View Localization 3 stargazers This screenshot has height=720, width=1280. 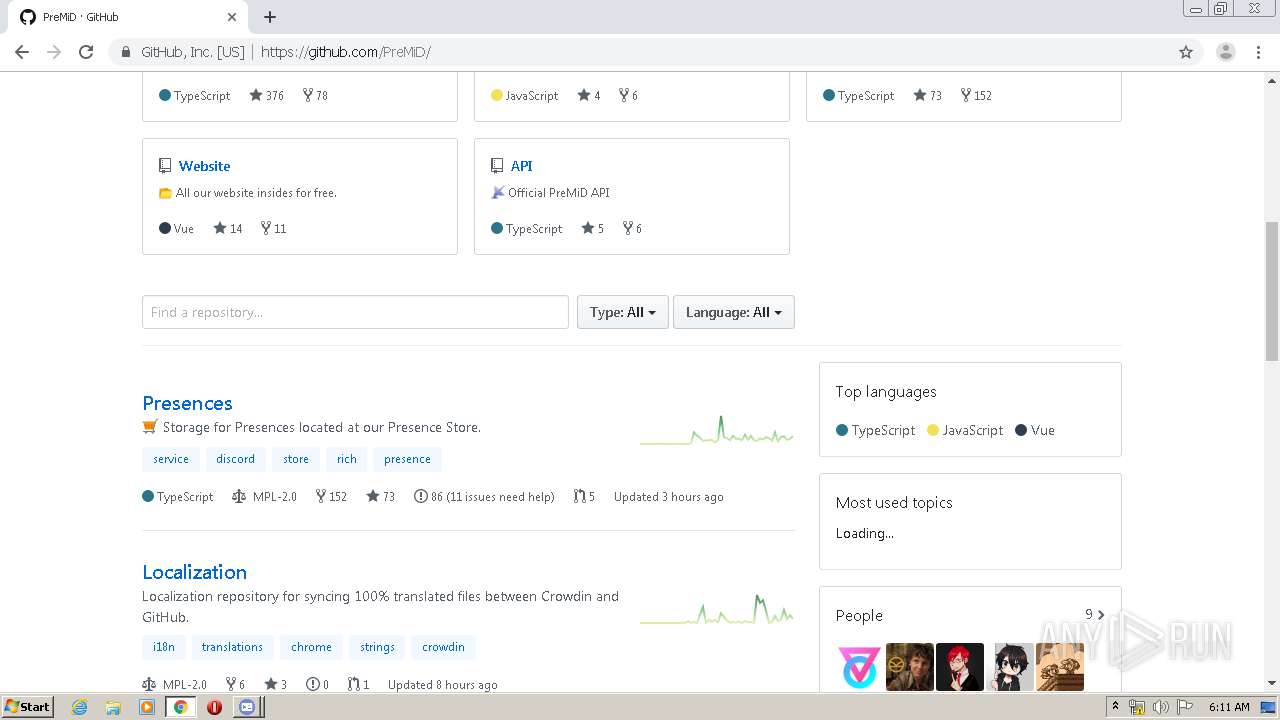275,685
